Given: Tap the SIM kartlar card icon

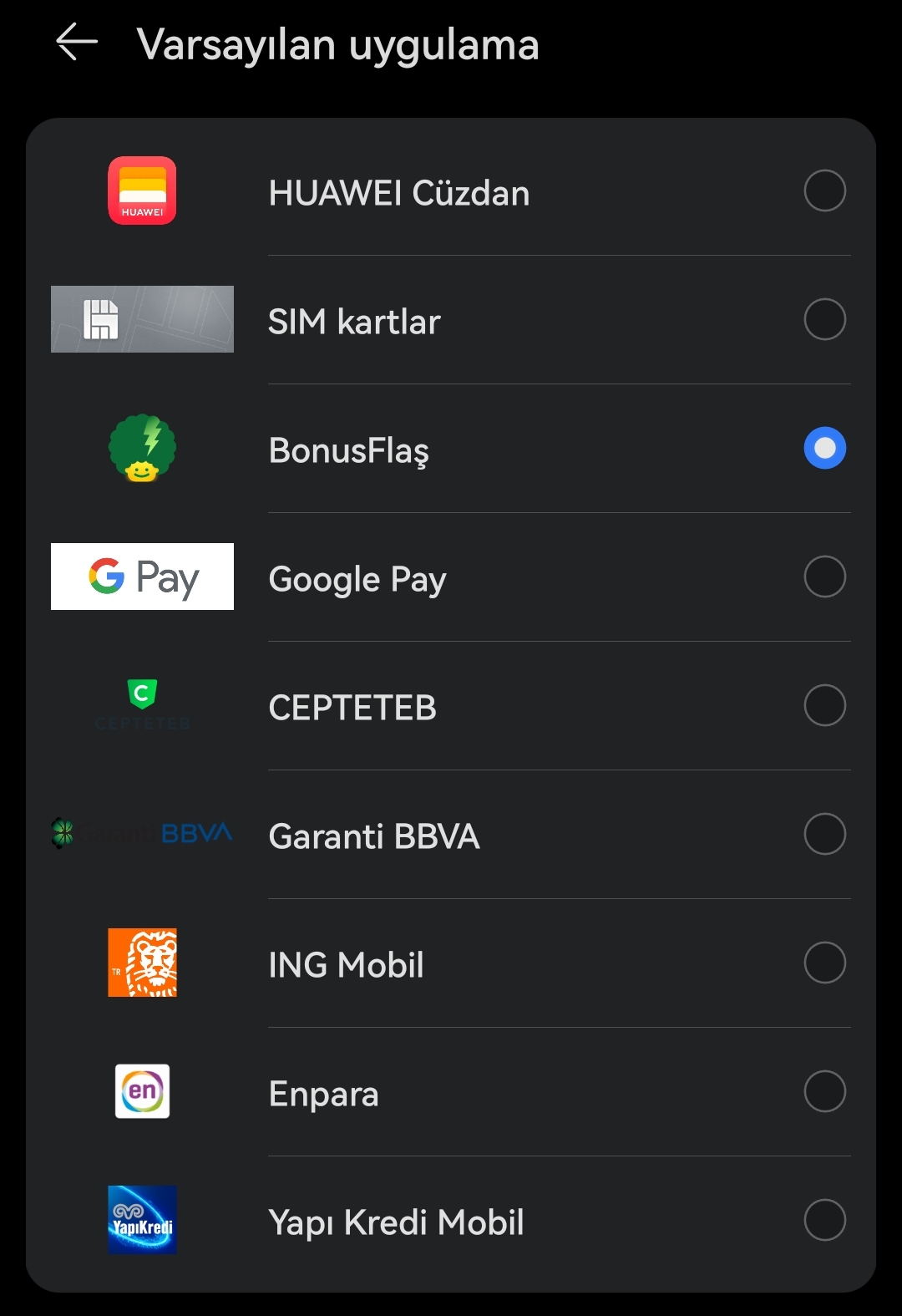Looking at the screenshot, I should click(x=142, y=319).
